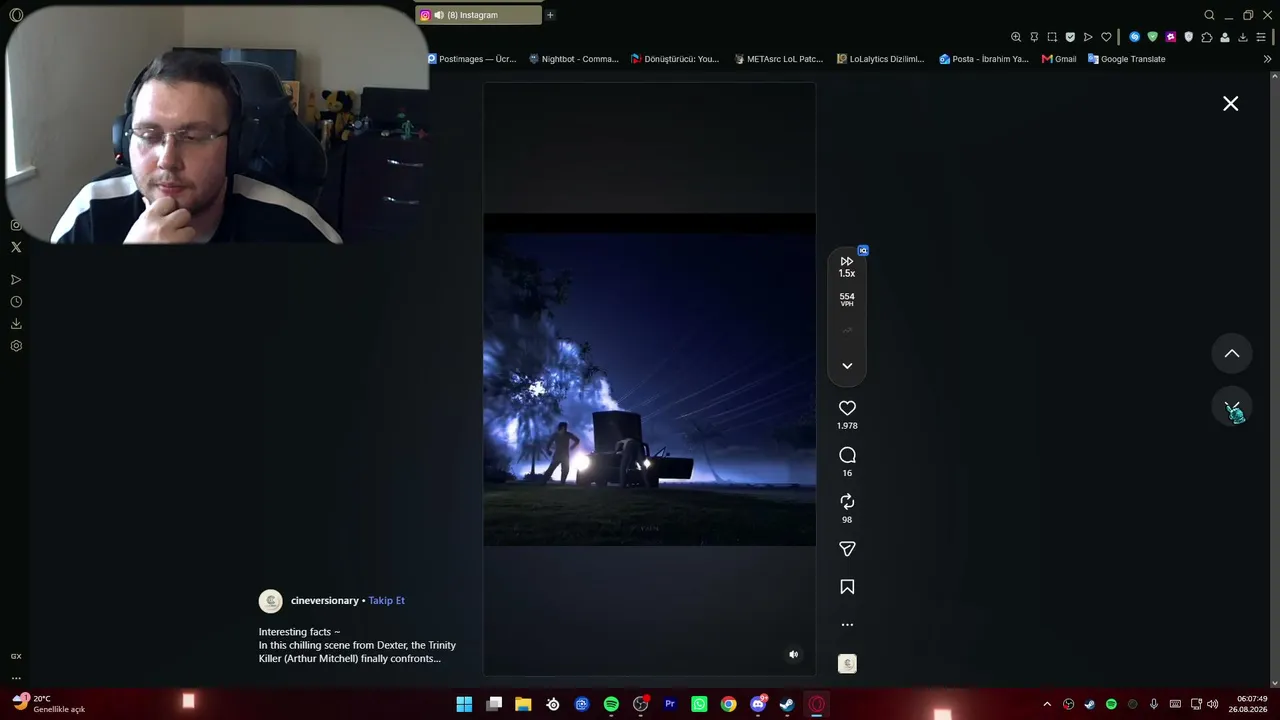Open the sidebar history clock icon
This screenshot has height=720, width=1280.
tap(16, 302)
